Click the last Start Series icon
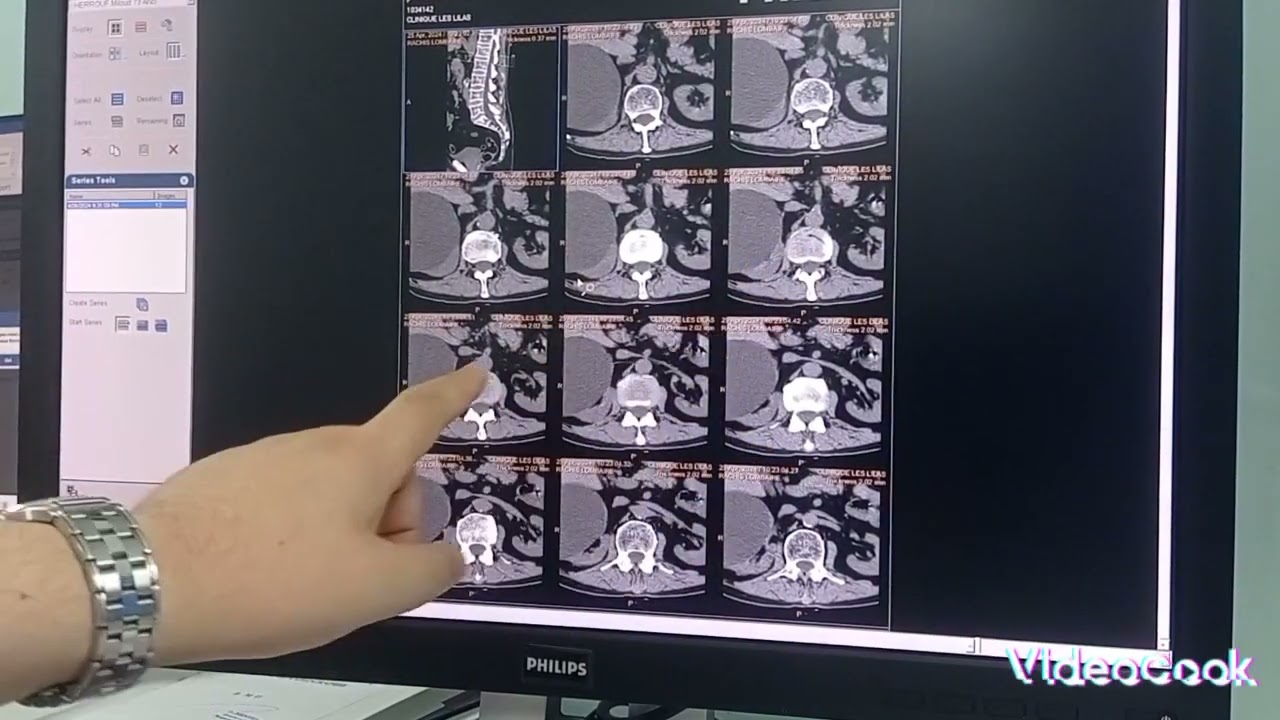Screen dimensions: 1280x720 (161, 326)
